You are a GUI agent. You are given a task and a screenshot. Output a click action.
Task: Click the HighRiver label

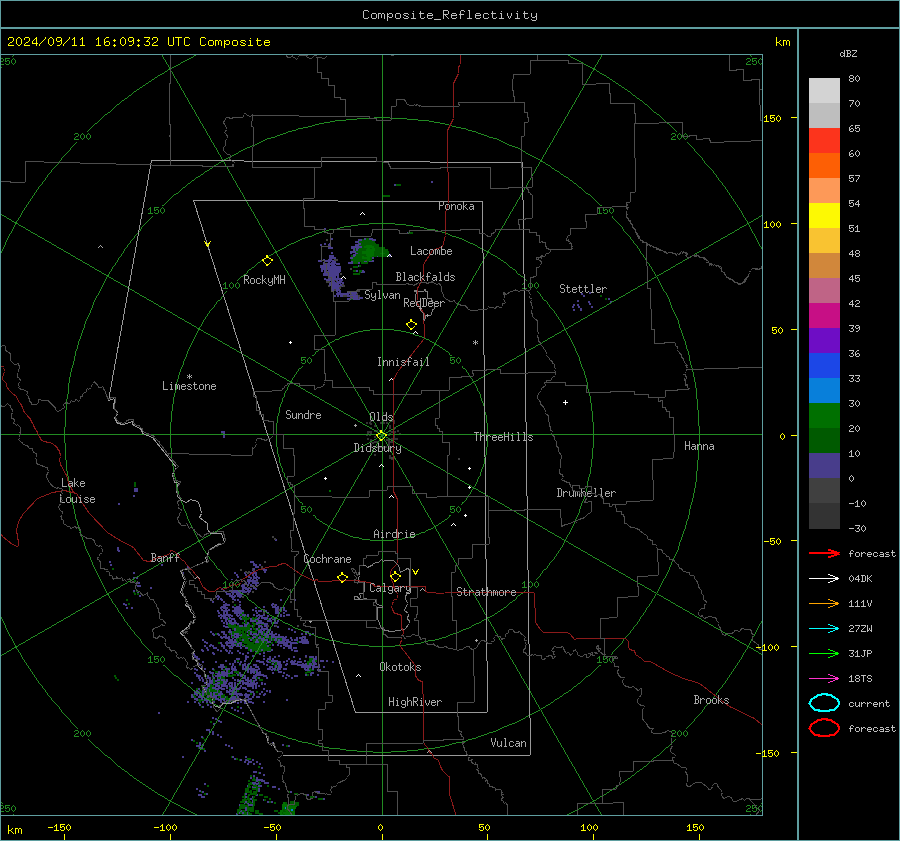point(415,702)
